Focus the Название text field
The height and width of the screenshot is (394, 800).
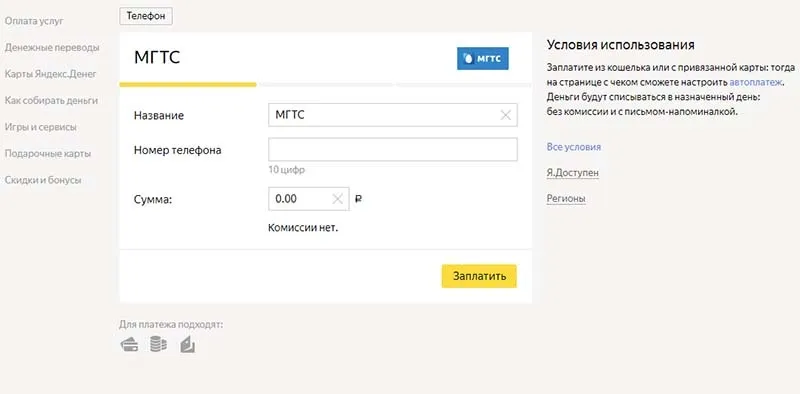click(393, 115)
